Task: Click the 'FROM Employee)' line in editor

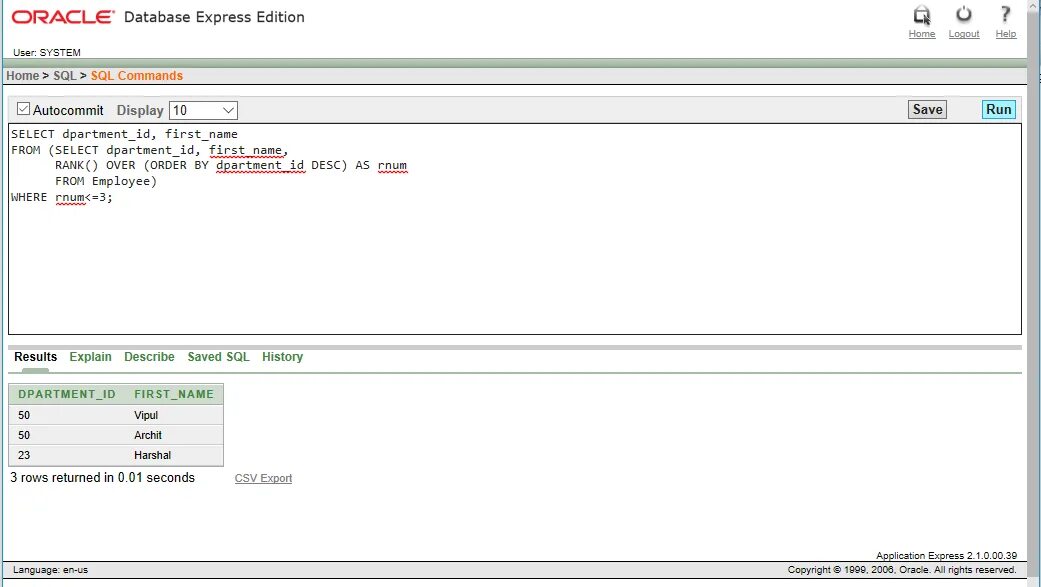Action: [x=106, y=181]
